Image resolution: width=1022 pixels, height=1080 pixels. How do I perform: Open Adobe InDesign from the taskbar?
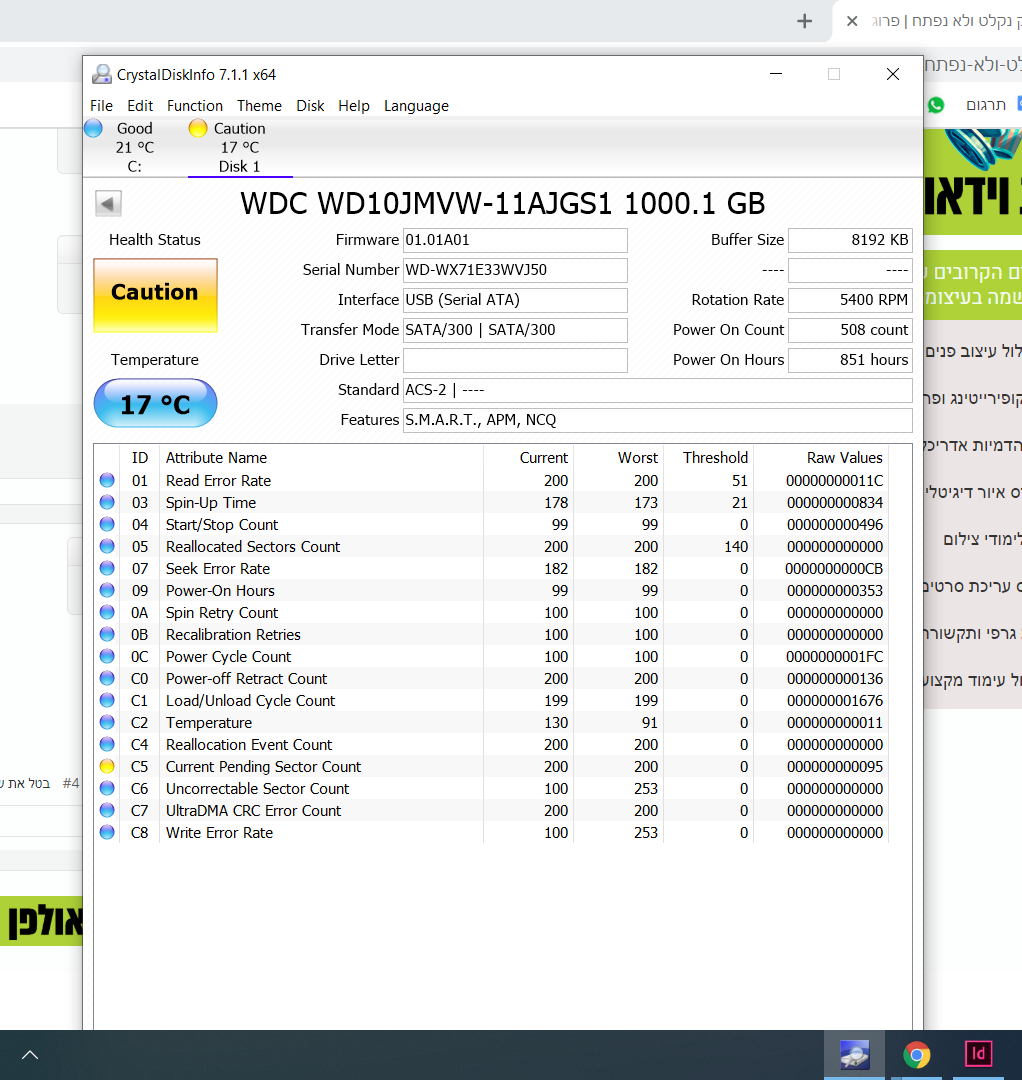(979, 1054)
